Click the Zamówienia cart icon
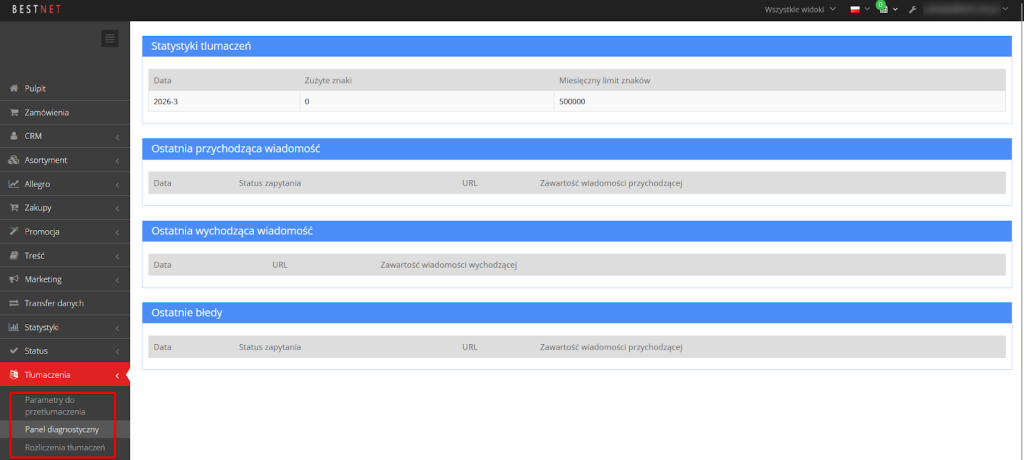The height and width of the screenshot is (460, 1024). pyautogui.click(x=13, y=112)
